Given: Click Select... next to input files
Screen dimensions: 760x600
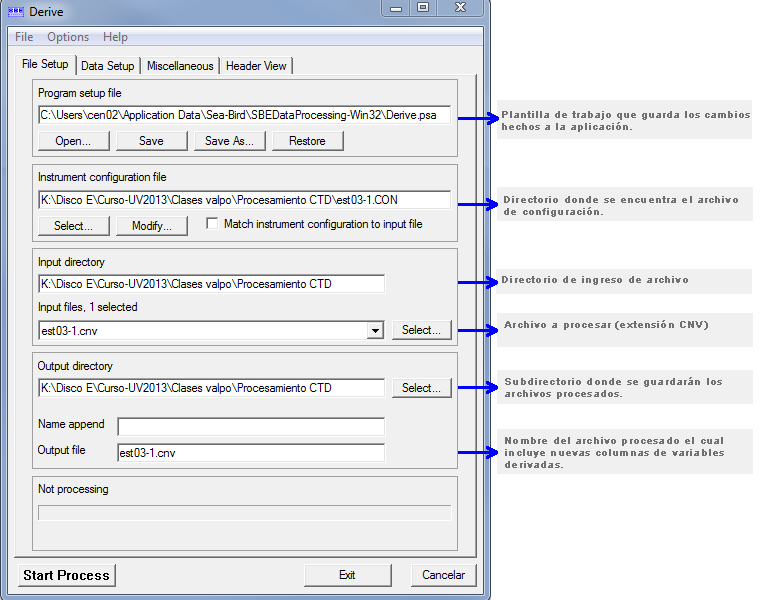Looking at the screenshot, I should coord(421,330).
